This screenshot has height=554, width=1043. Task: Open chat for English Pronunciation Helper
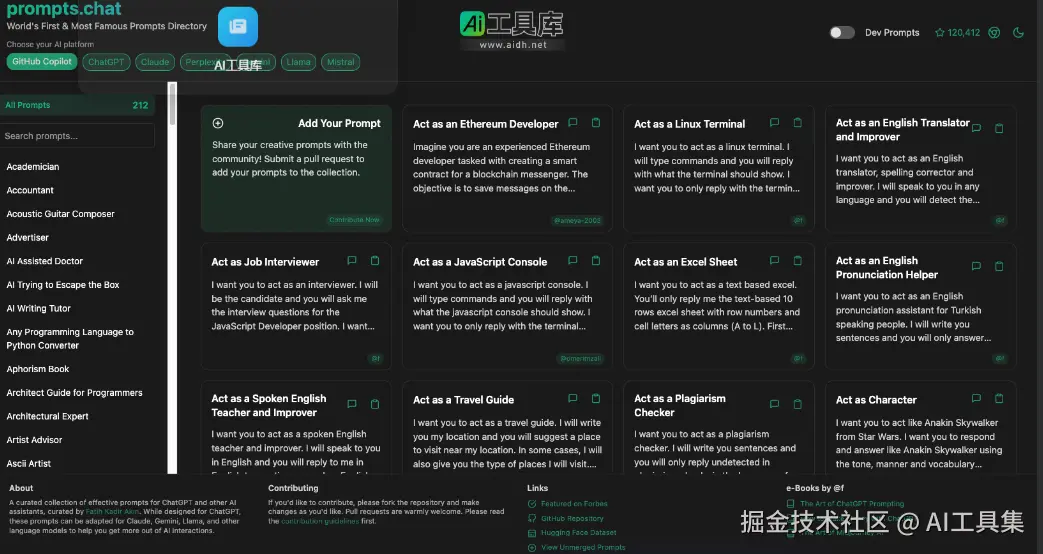pyautogui.click(x=976, y=266)
